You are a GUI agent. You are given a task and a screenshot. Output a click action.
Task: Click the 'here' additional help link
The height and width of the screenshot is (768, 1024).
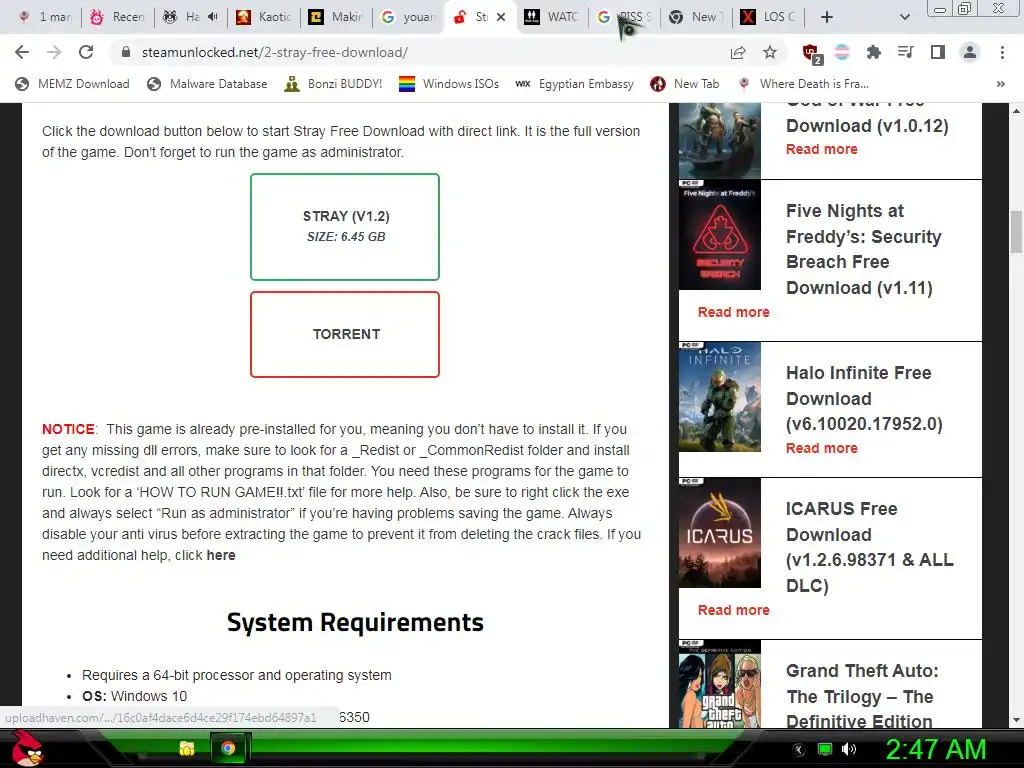221,555
